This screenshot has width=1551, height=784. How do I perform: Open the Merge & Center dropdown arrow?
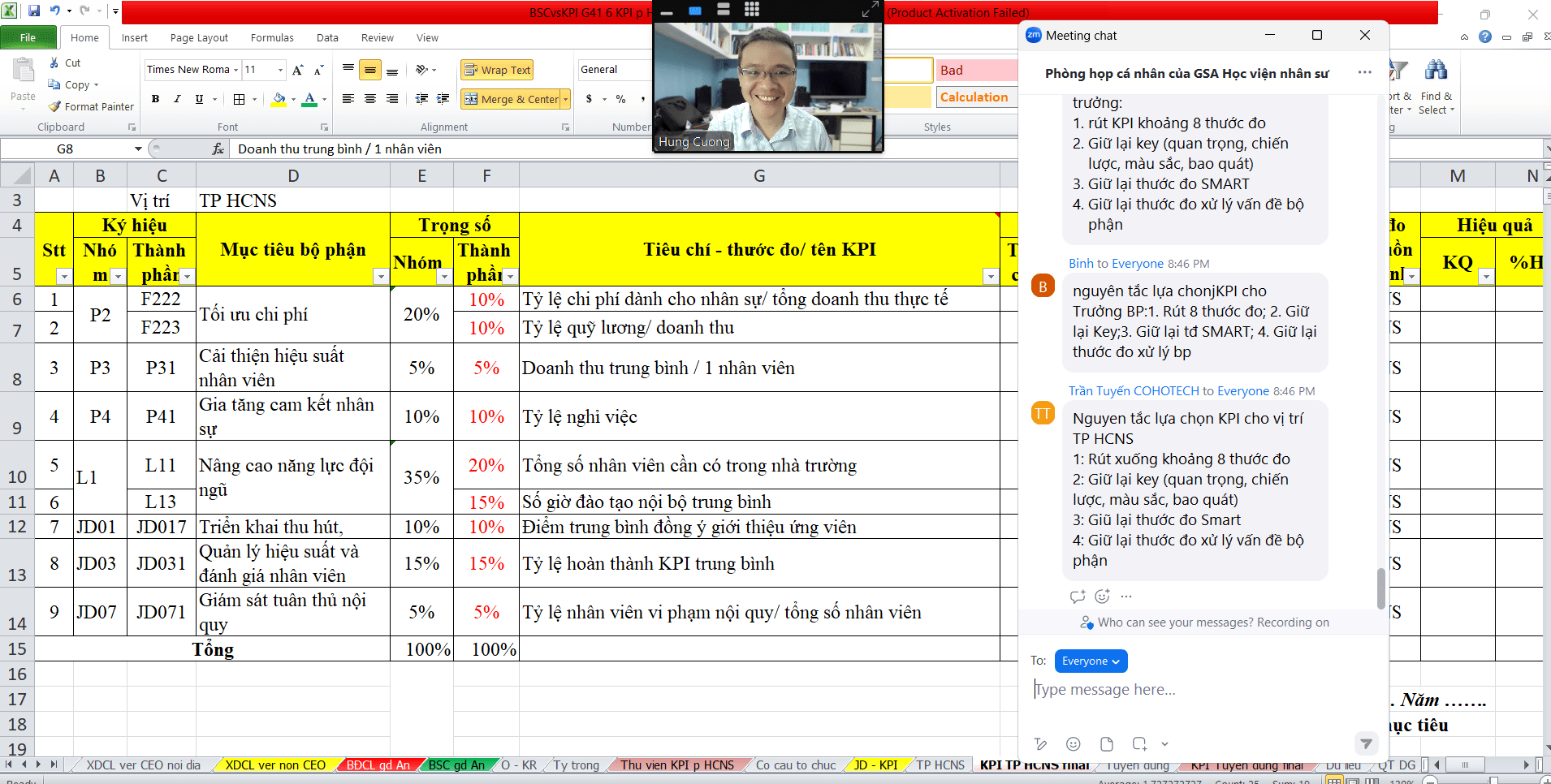(x=566, y=99)
